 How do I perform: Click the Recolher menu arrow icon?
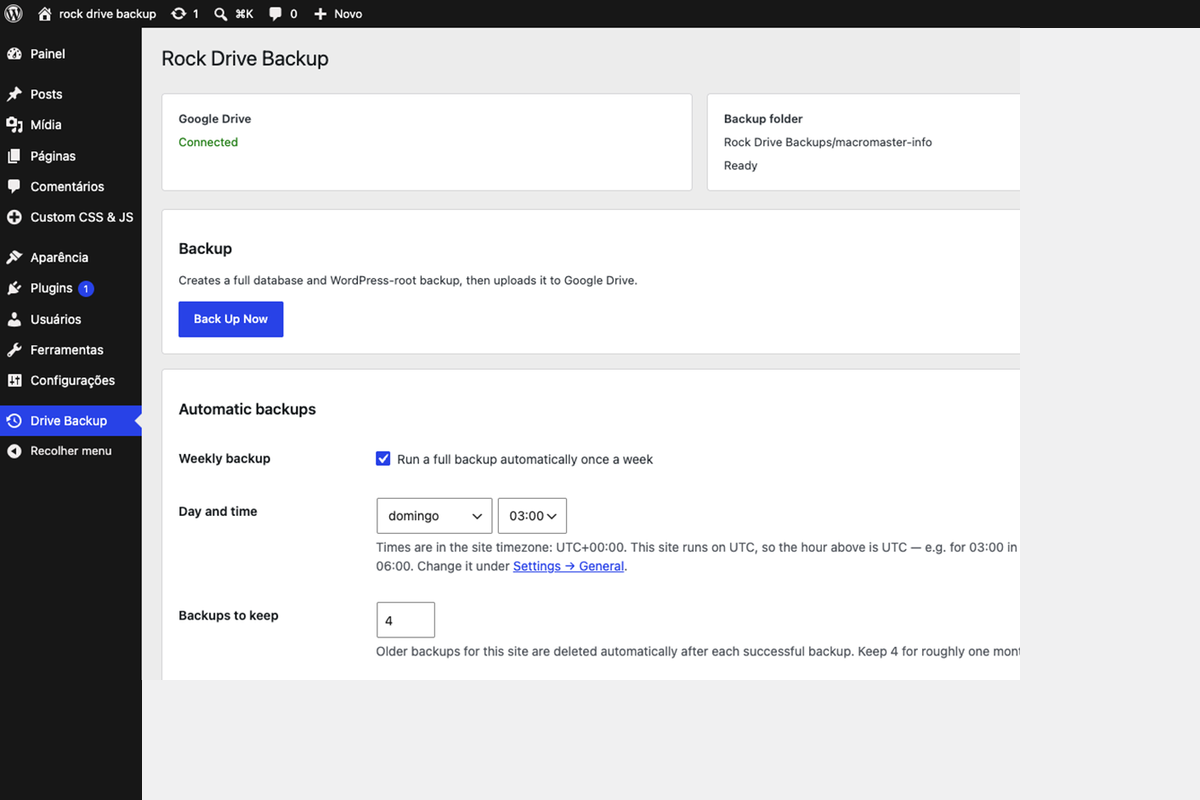(14, 451)
